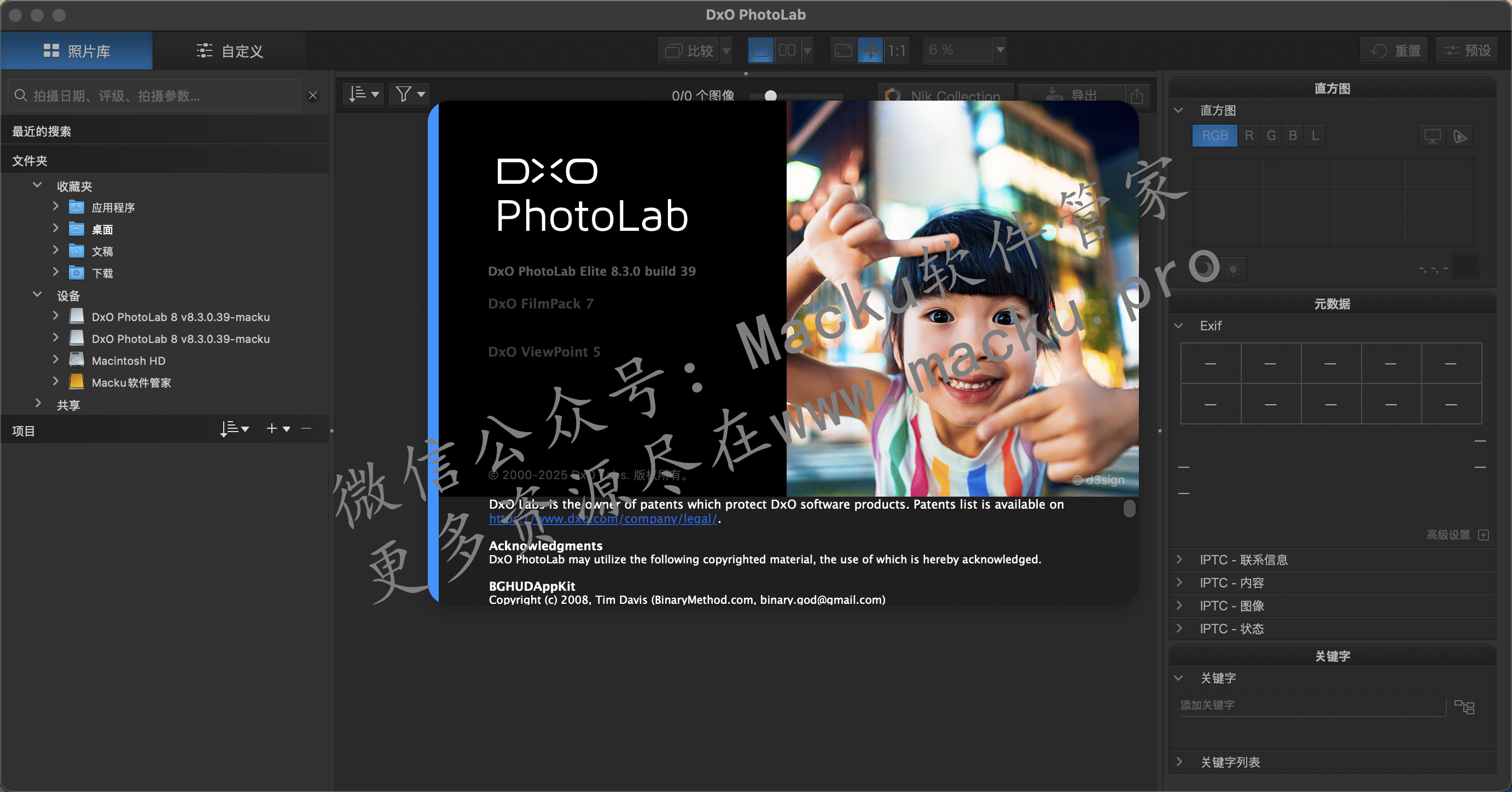The height and width of the screenshot is (792, 1512).
Task: Open the 预设 presets button
Action: (1467, 50)
